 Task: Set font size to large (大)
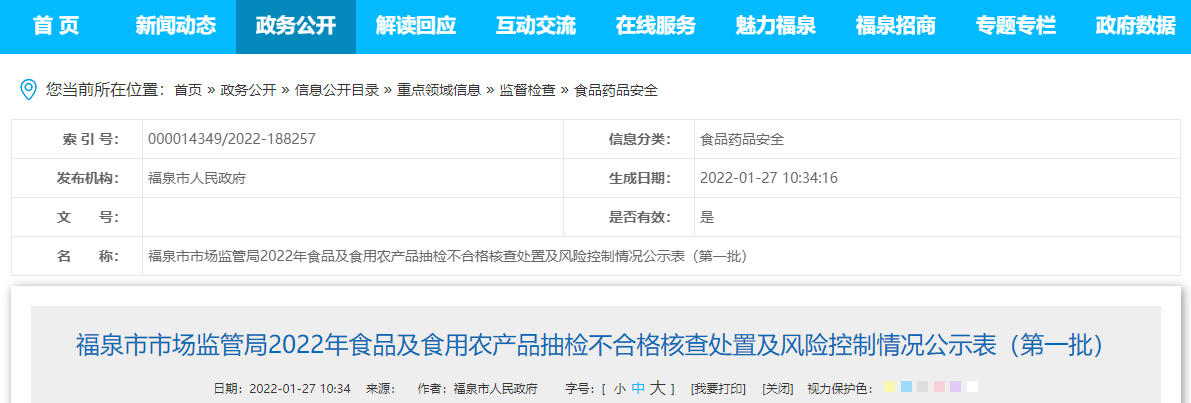[x=657, y=388]
